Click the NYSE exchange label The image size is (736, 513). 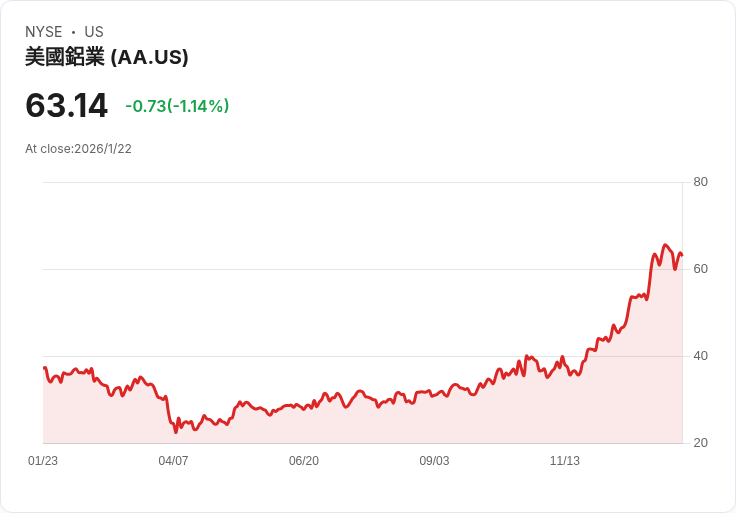point(44,32)
